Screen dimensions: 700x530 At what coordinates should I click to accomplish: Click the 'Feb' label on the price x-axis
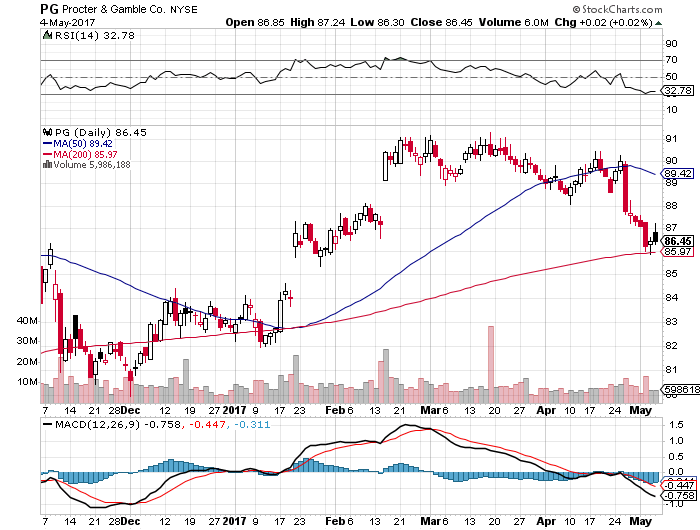[x=335, y=410]
